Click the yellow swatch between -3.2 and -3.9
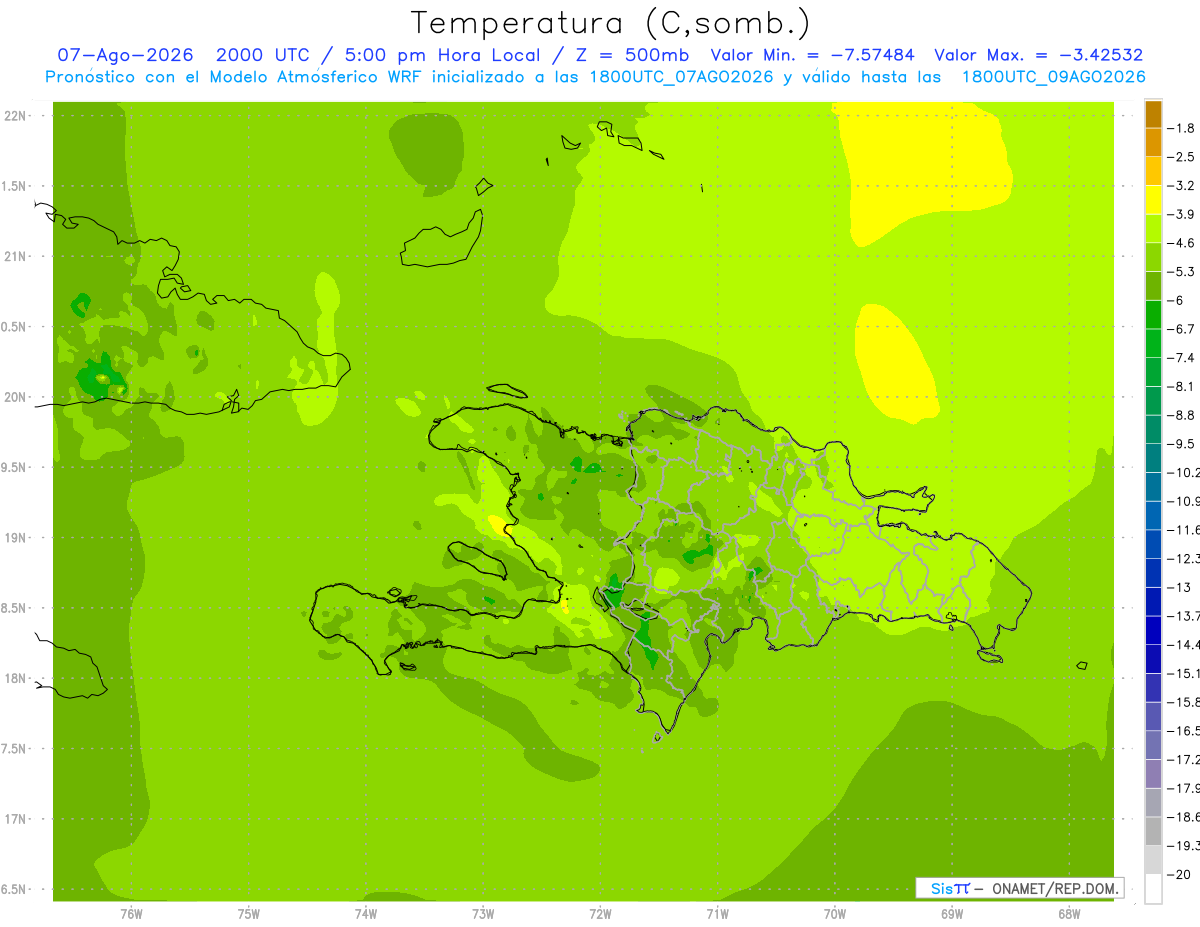This screenshot has height=927, width=1200. [1153, 200]
